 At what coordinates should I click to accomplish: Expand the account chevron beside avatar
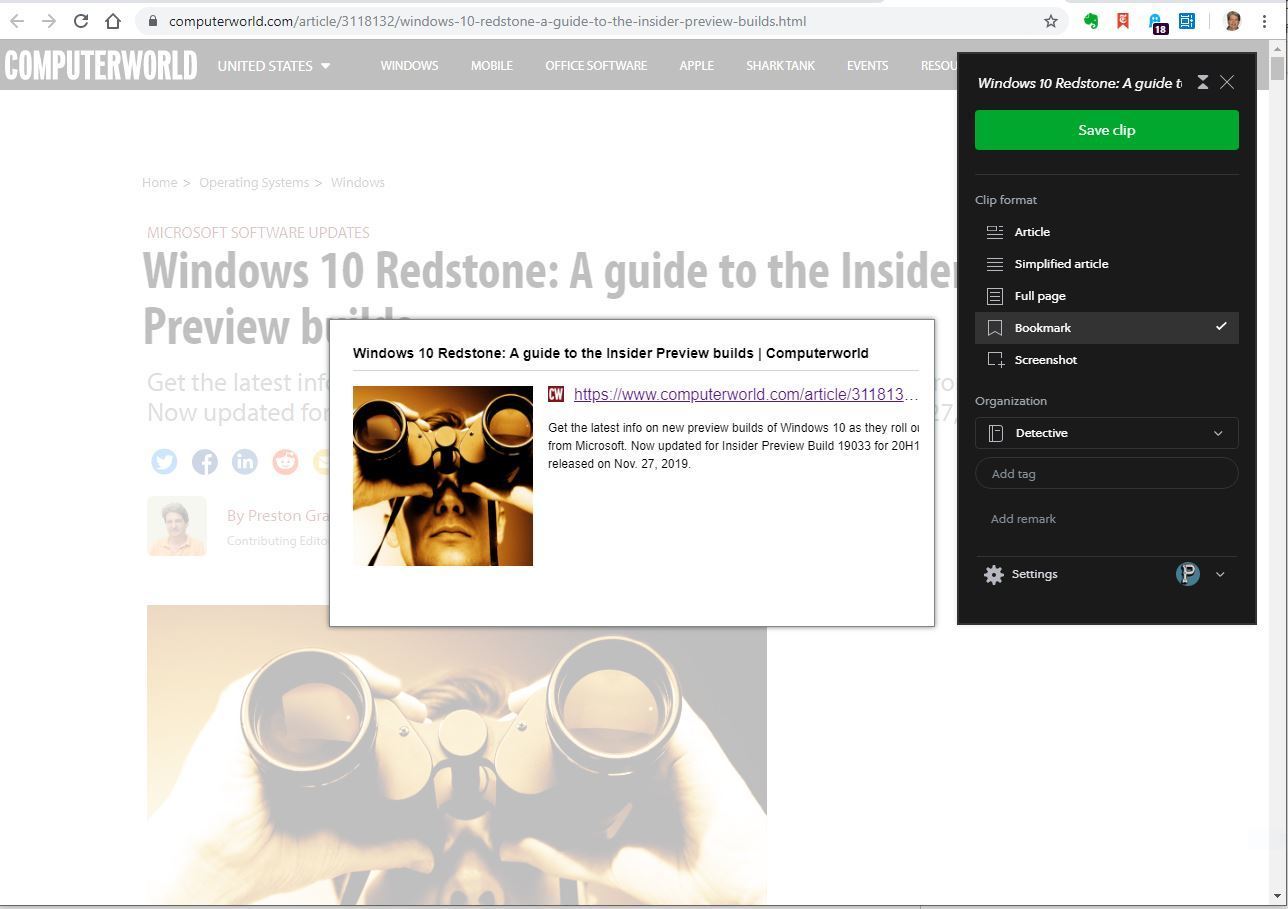pos(1219,574)
